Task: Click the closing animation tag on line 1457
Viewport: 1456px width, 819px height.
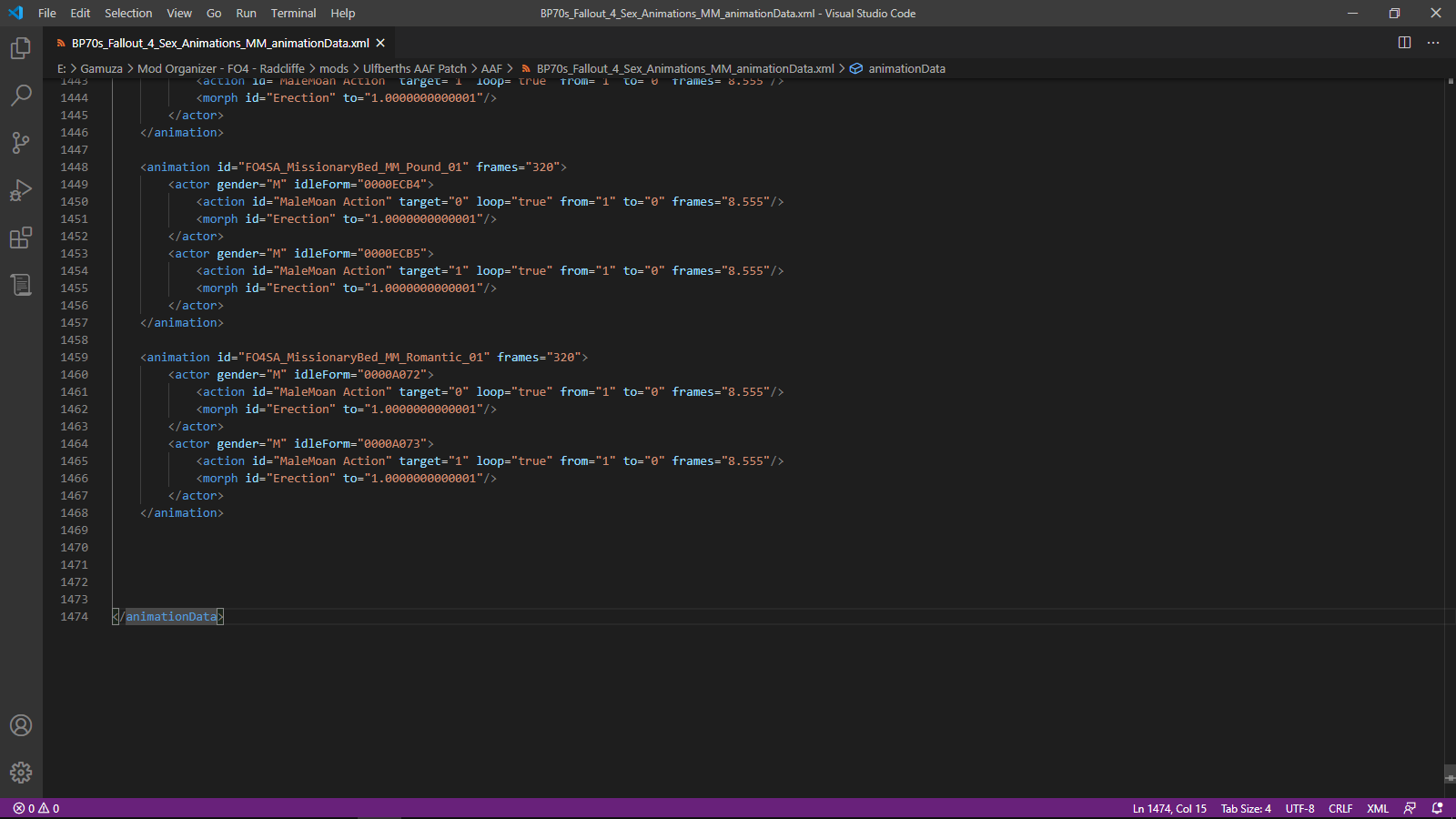Action: (x=182, y=322)
